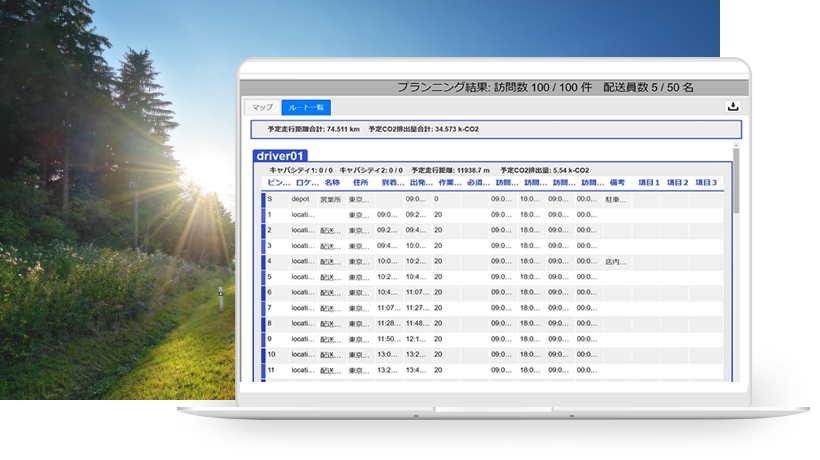Select the ルート一覧 tab
The image size is (820, 460).
[x=306, y=107]
